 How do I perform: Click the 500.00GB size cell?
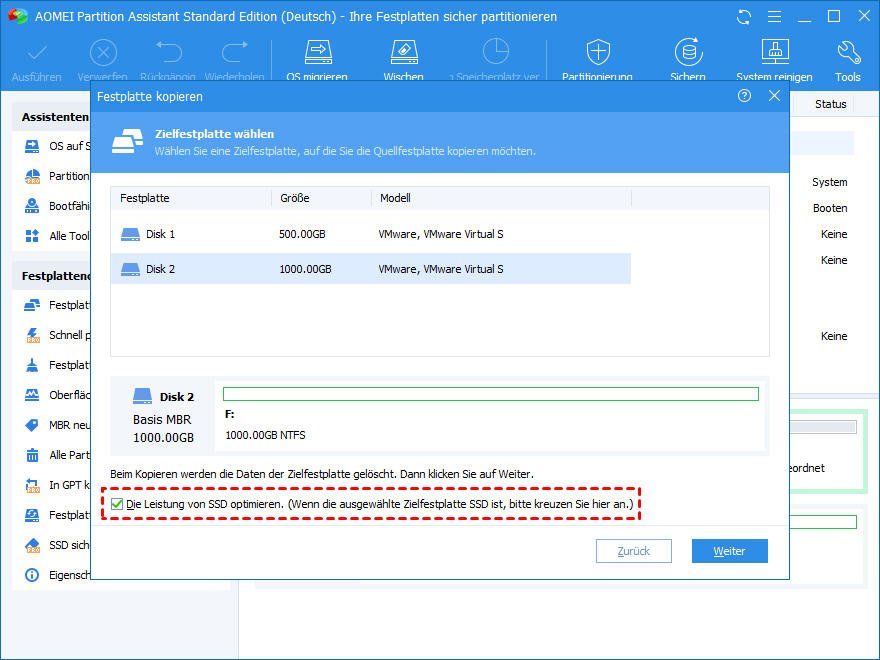click(x=302, y=234)
